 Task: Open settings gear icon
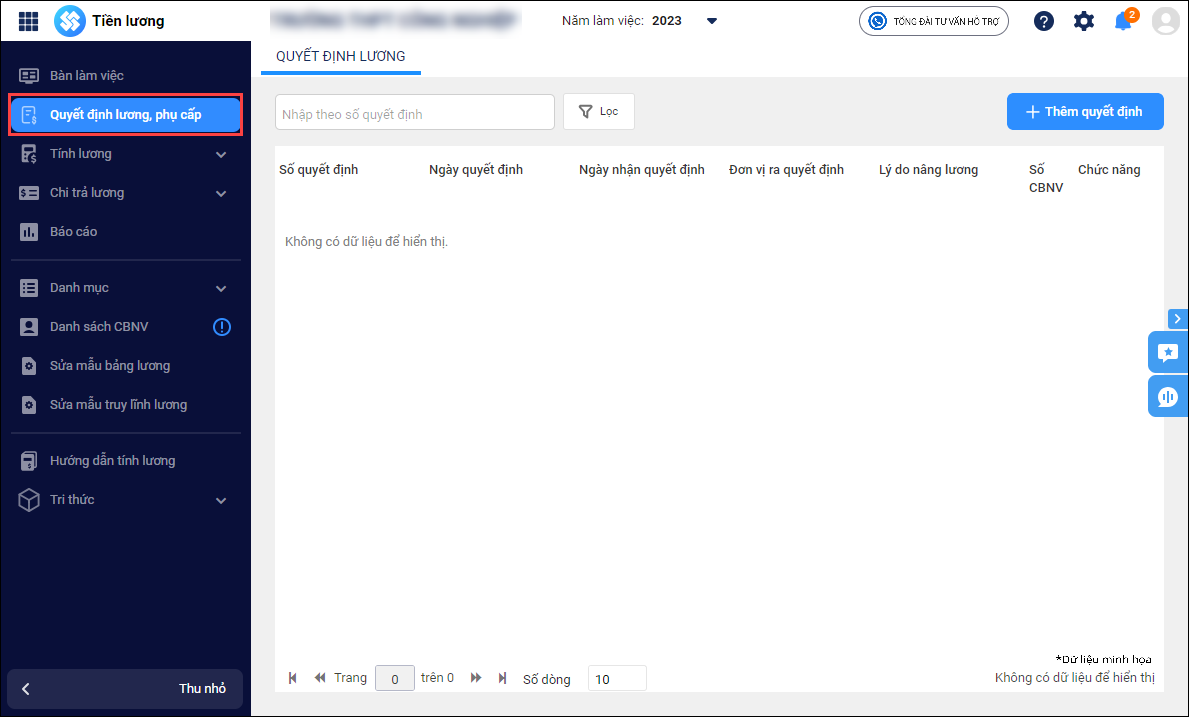1084,21
